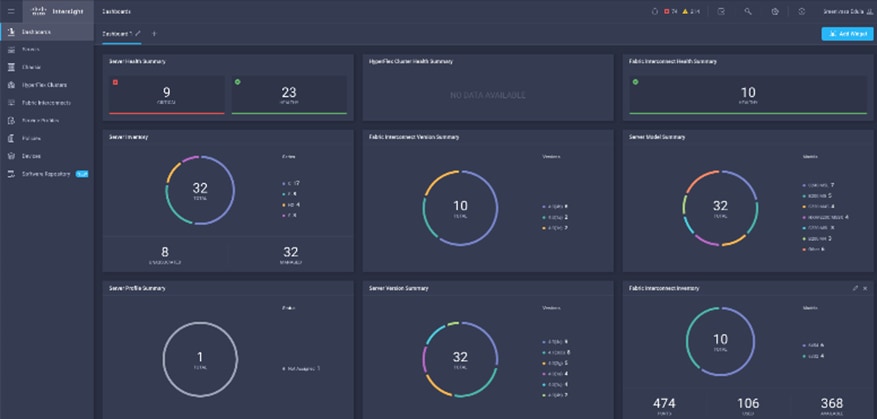Click the search magnifier icon in top bar
877x419 pixels.
tap(748, 11)
